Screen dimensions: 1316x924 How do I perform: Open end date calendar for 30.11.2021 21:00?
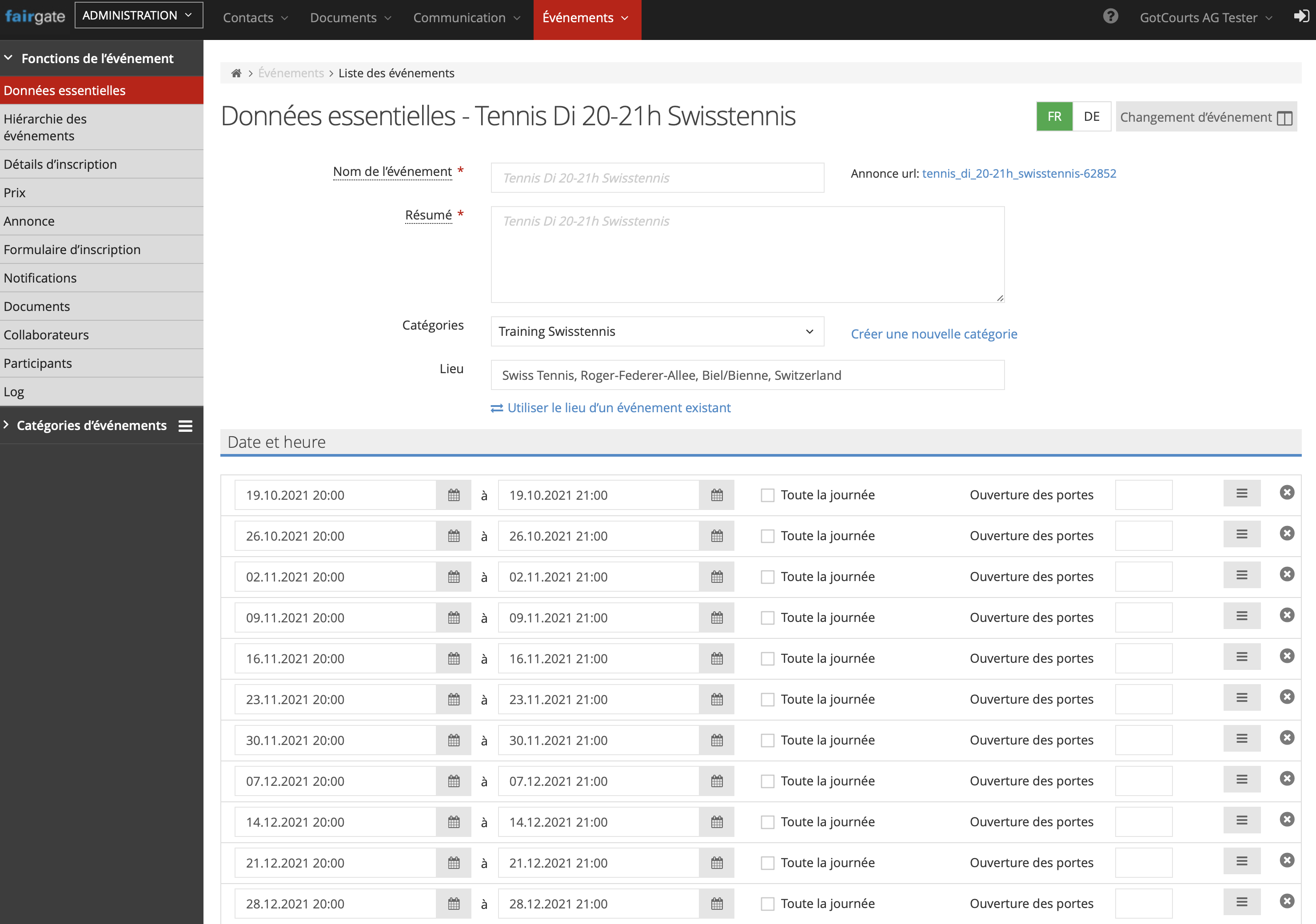point(717,740)
